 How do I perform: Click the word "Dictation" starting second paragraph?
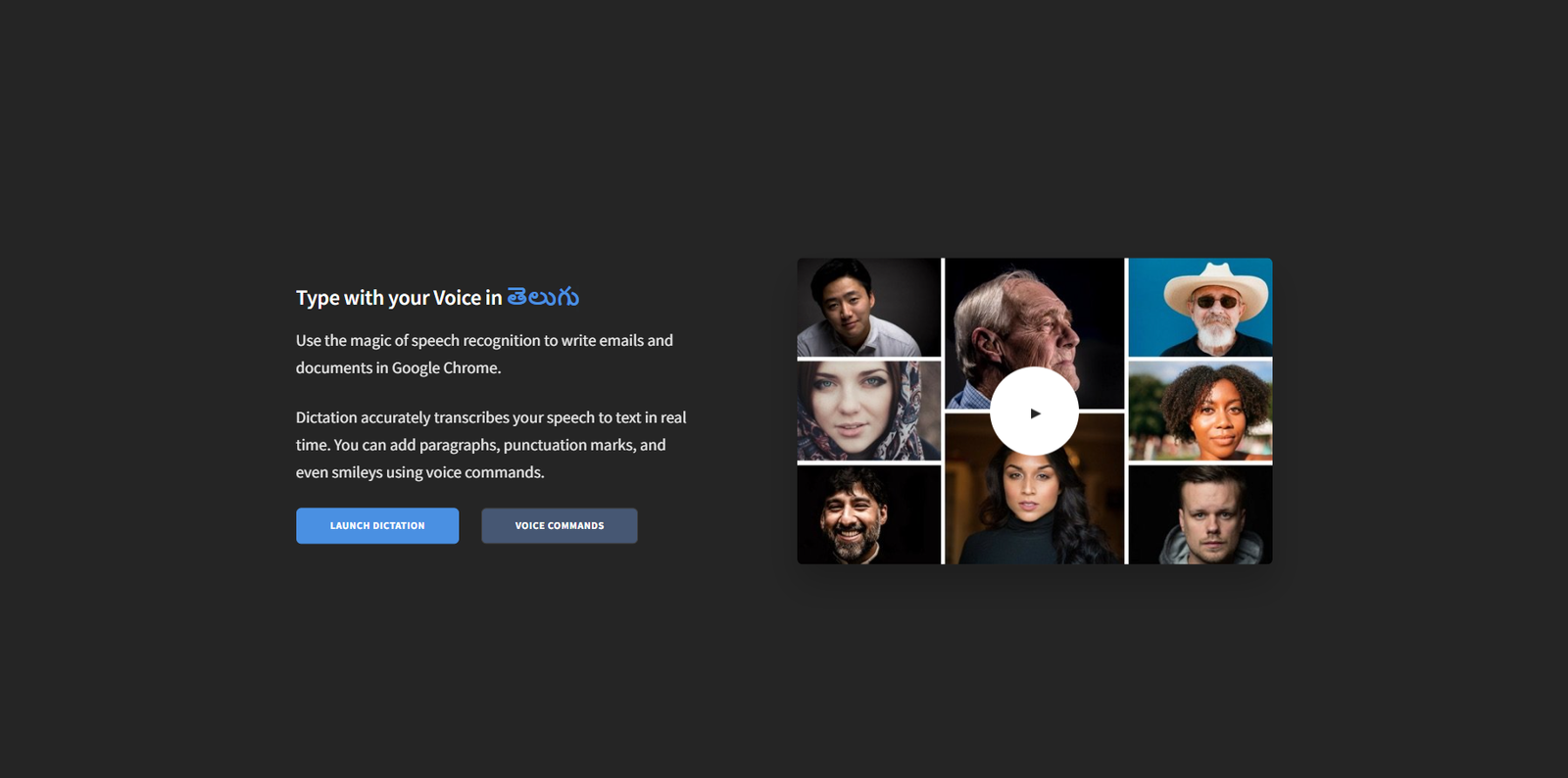[x=326, y=417]
